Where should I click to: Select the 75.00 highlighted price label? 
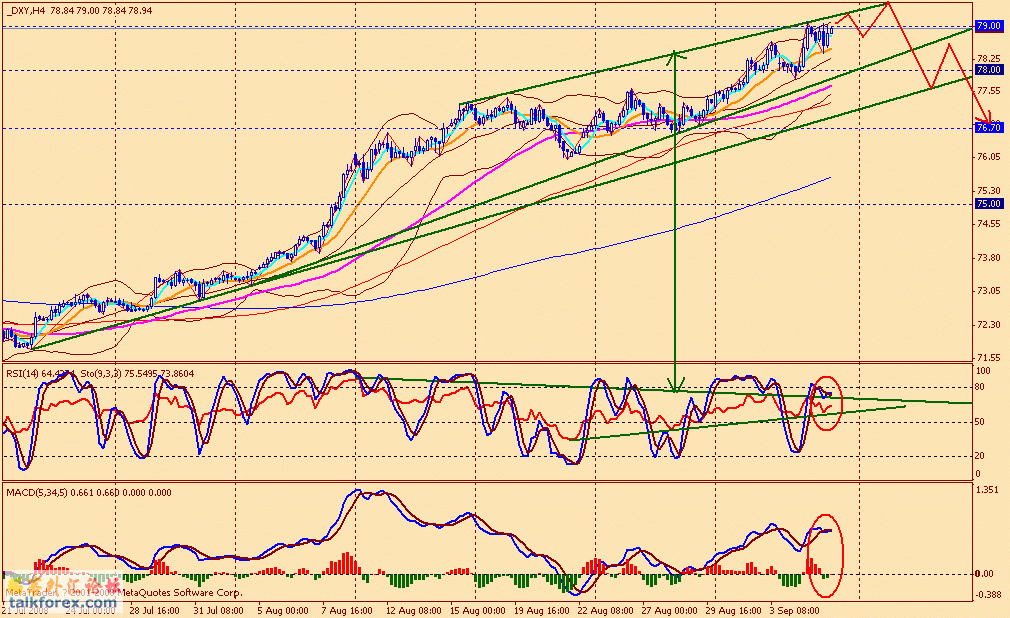pyautogui.click(x=989, y=204)
